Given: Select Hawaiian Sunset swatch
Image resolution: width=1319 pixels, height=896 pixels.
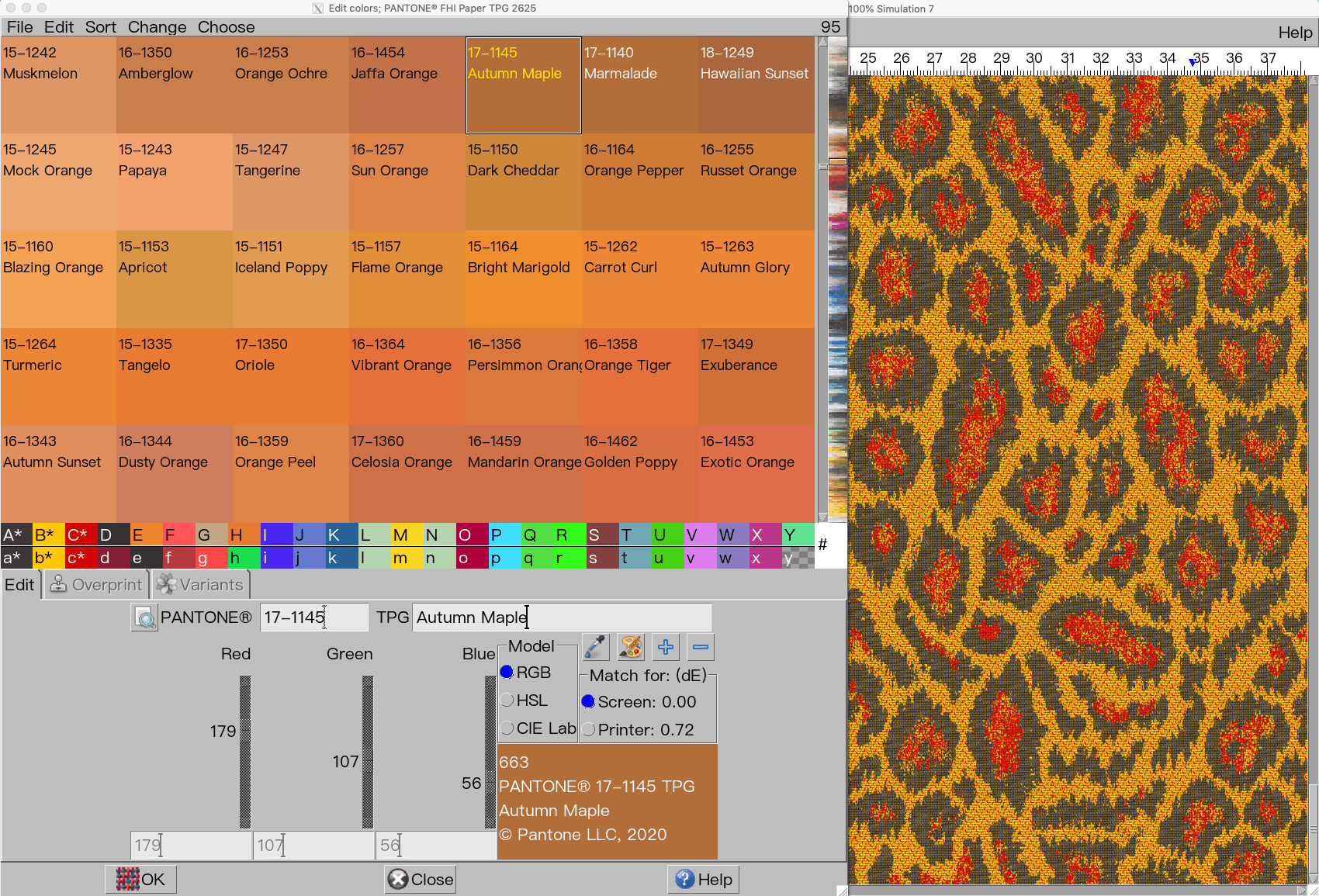Looking at the screenshot, I should (756, 85).
